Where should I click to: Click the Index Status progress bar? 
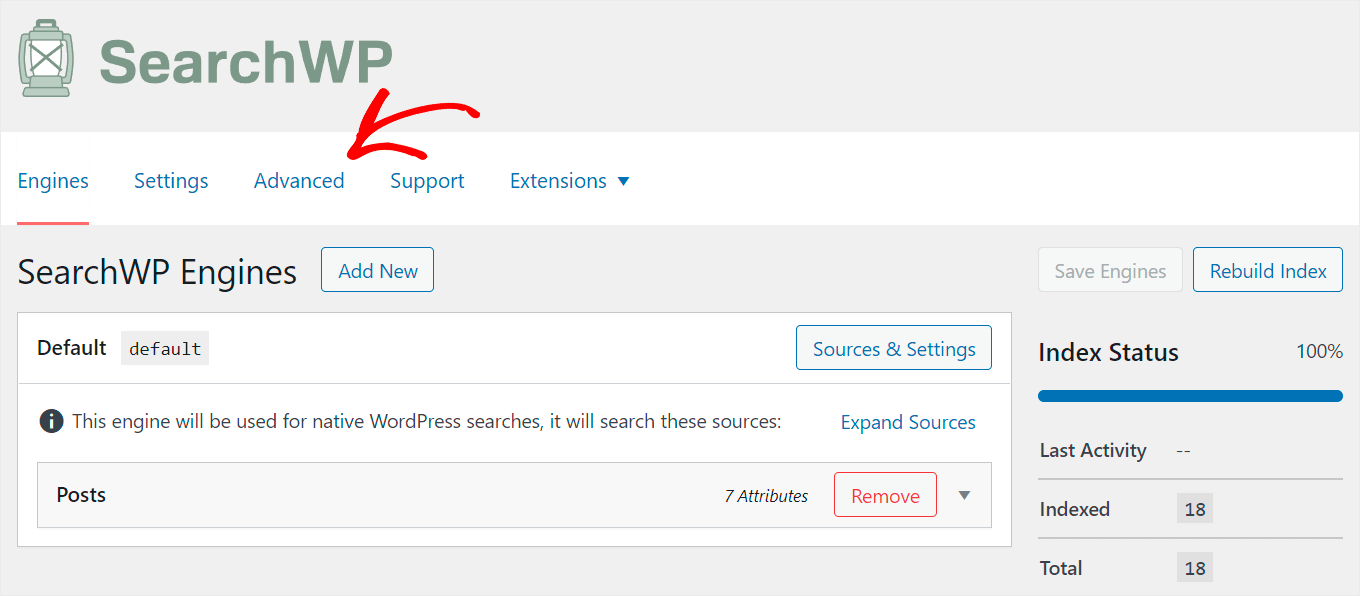(1190, 396)
